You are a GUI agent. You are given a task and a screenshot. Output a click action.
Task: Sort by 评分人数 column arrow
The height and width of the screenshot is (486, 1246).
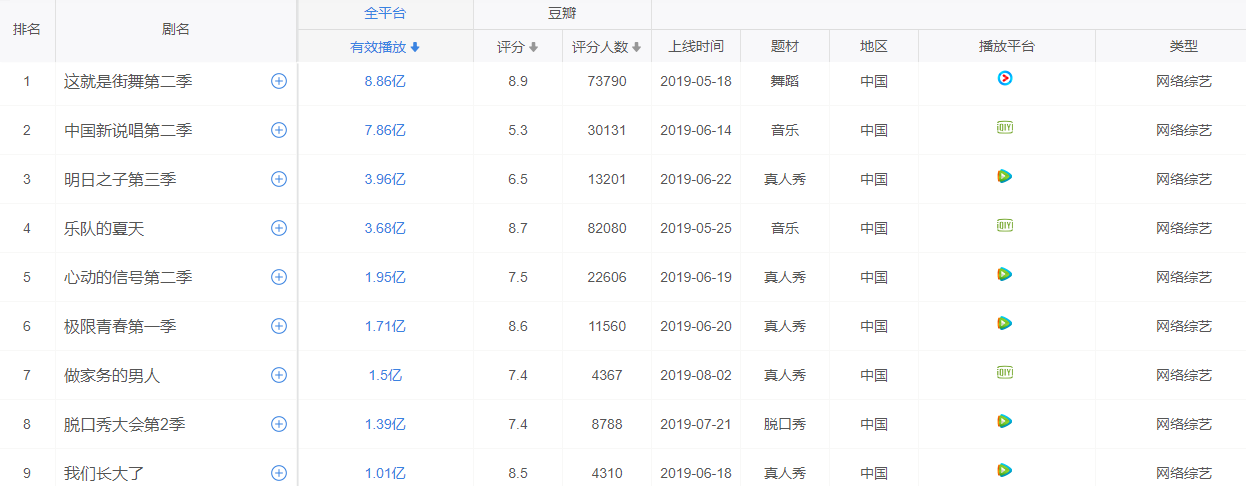[635, 47]
